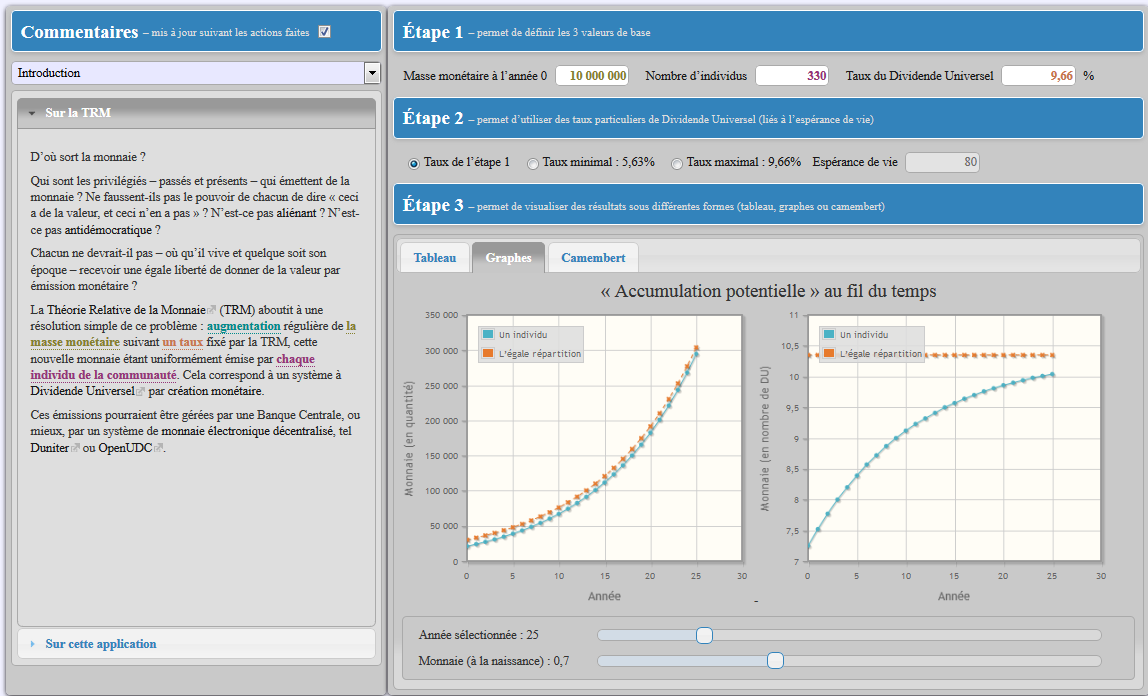Click orange 'L'égale répartition' legend swatch in left graph
Viewport: 1148px width, 696px height.
[488, 353]
